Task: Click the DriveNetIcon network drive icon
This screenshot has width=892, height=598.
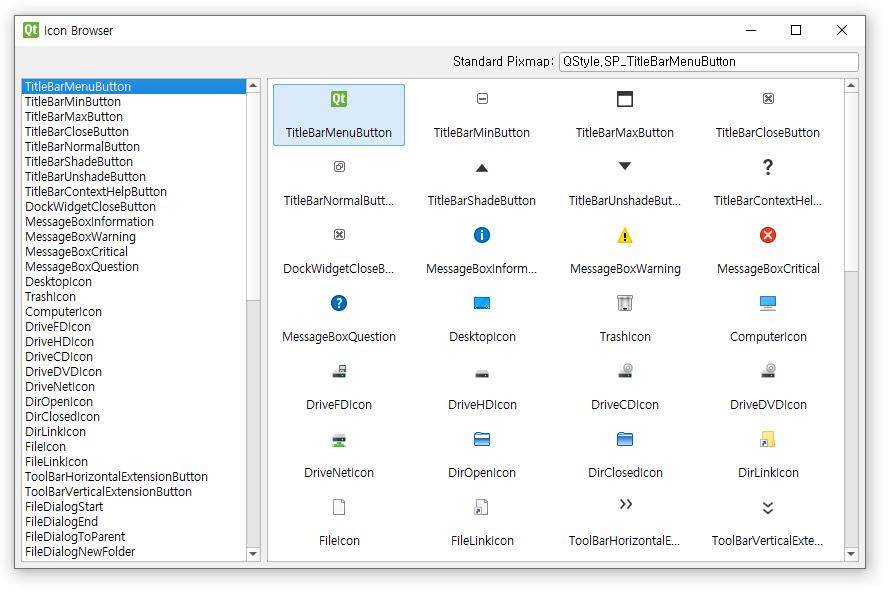Action: (x=339, y=439)
